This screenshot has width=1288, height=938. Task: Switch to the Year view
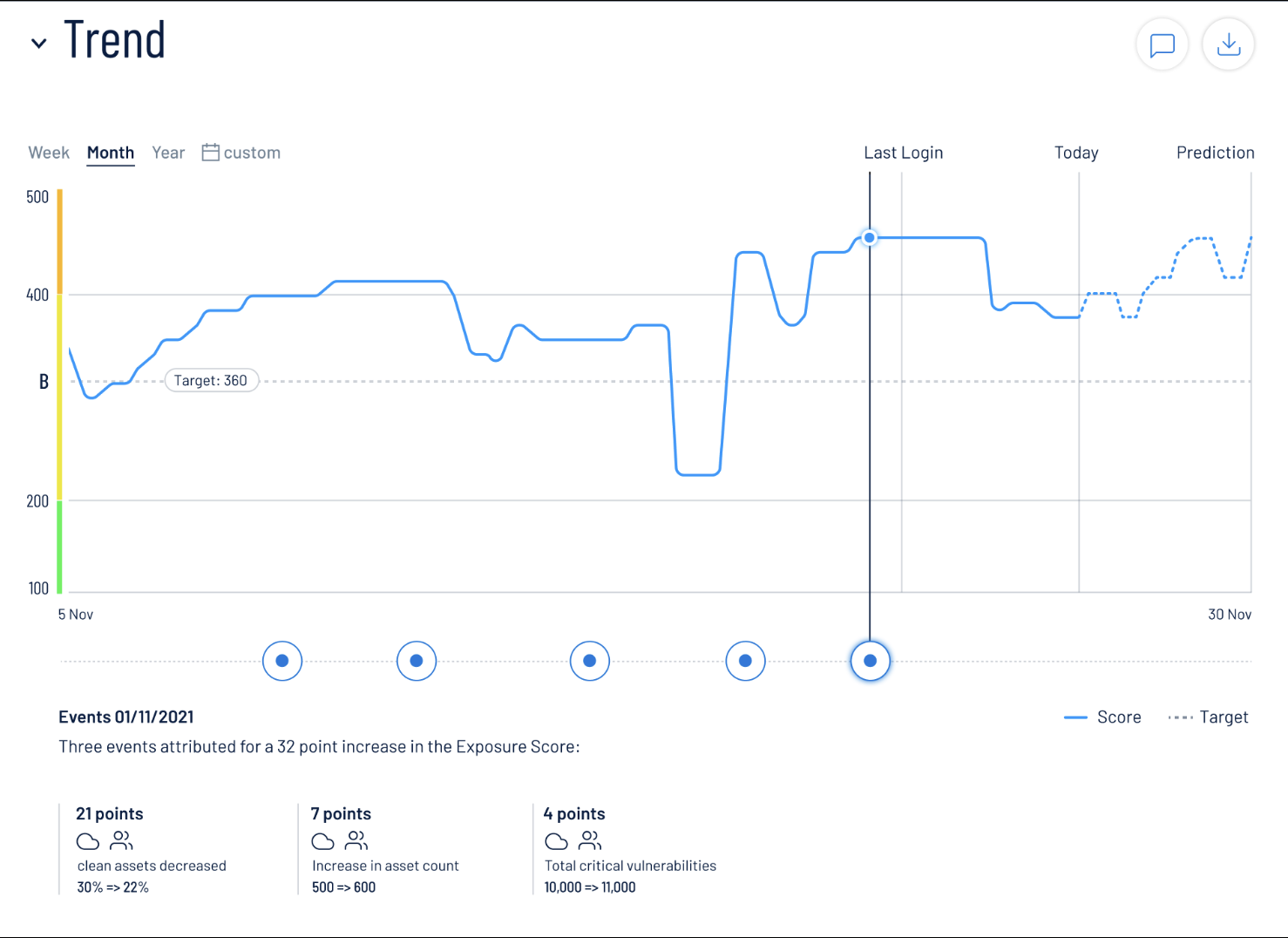[168, 153]
